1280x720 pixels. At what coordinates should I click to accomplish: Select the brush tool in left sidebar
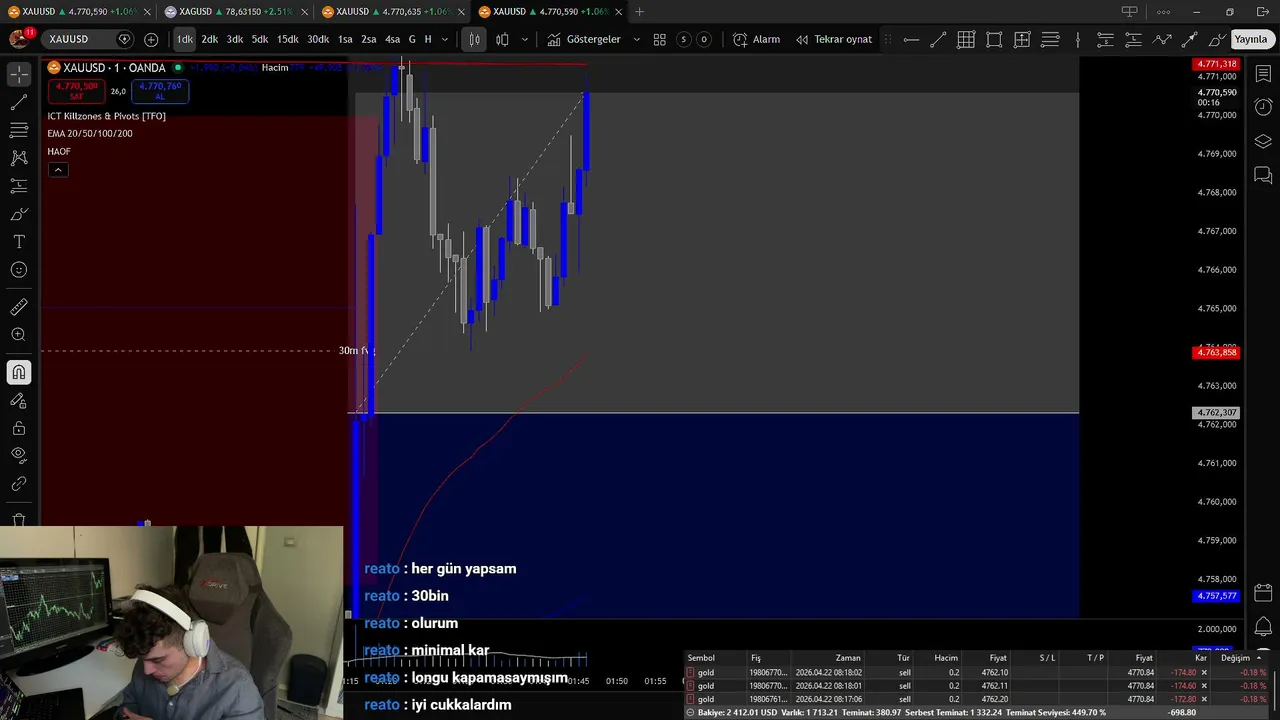pos(19,214)
